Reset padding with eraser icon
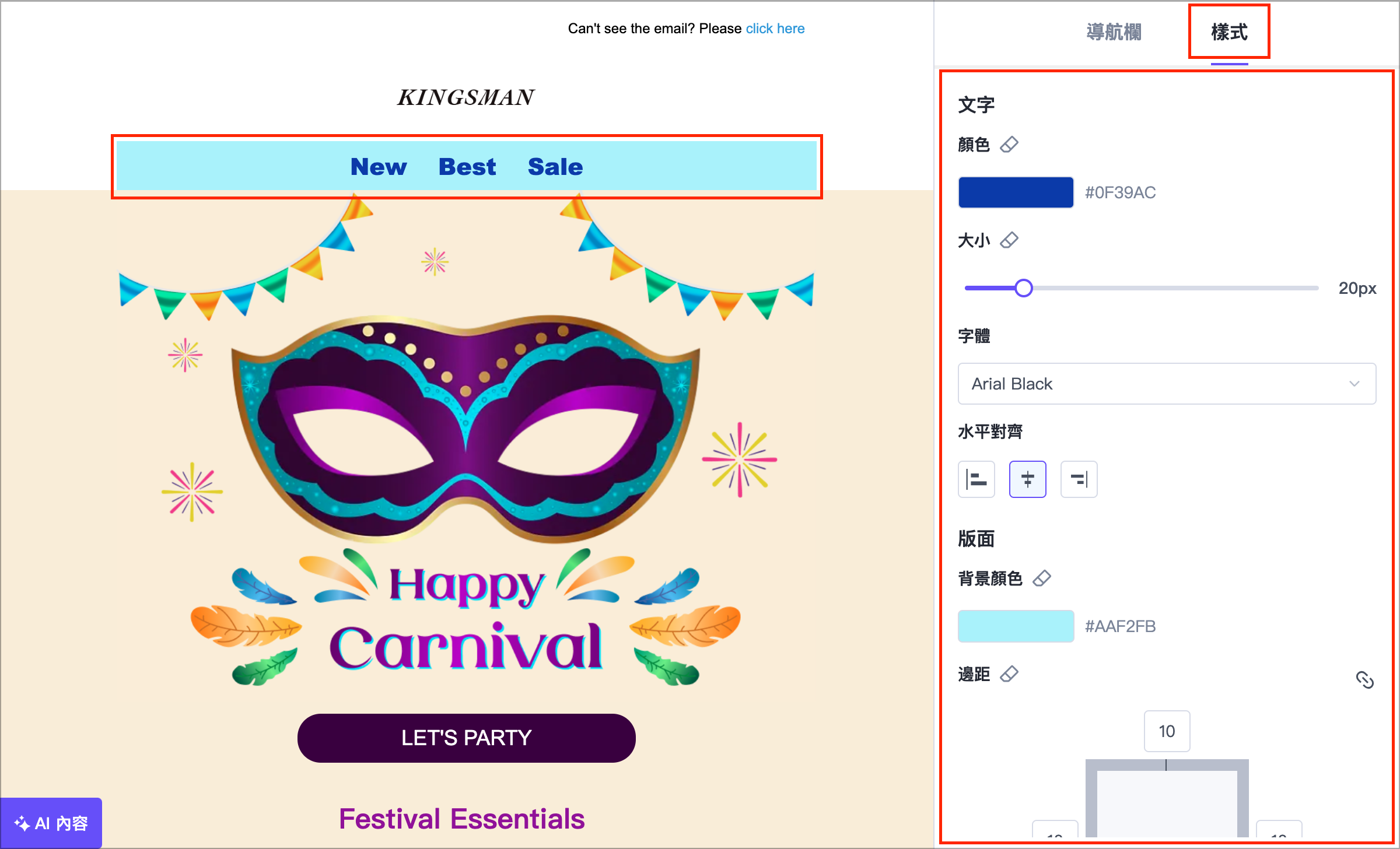The image size is (1400, 849). (1009, 673)
